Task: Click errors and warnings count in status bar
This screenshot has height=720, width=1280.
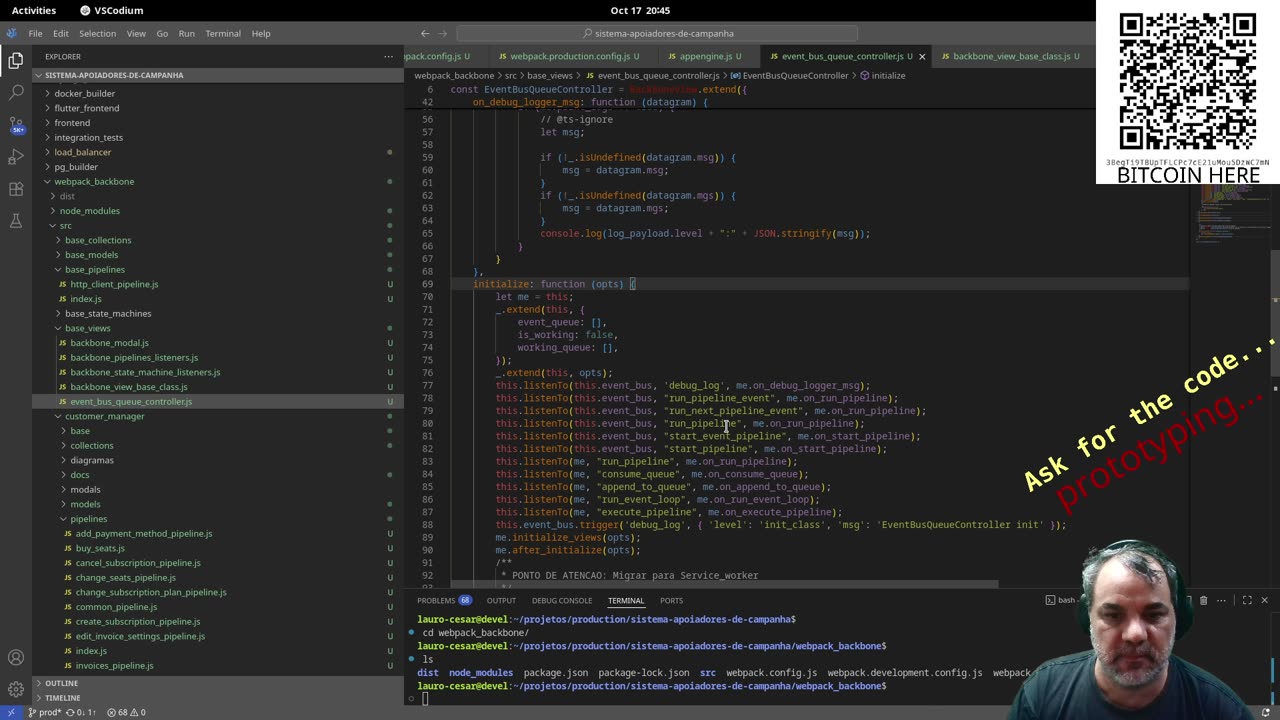Action: [x=126, y=712]
